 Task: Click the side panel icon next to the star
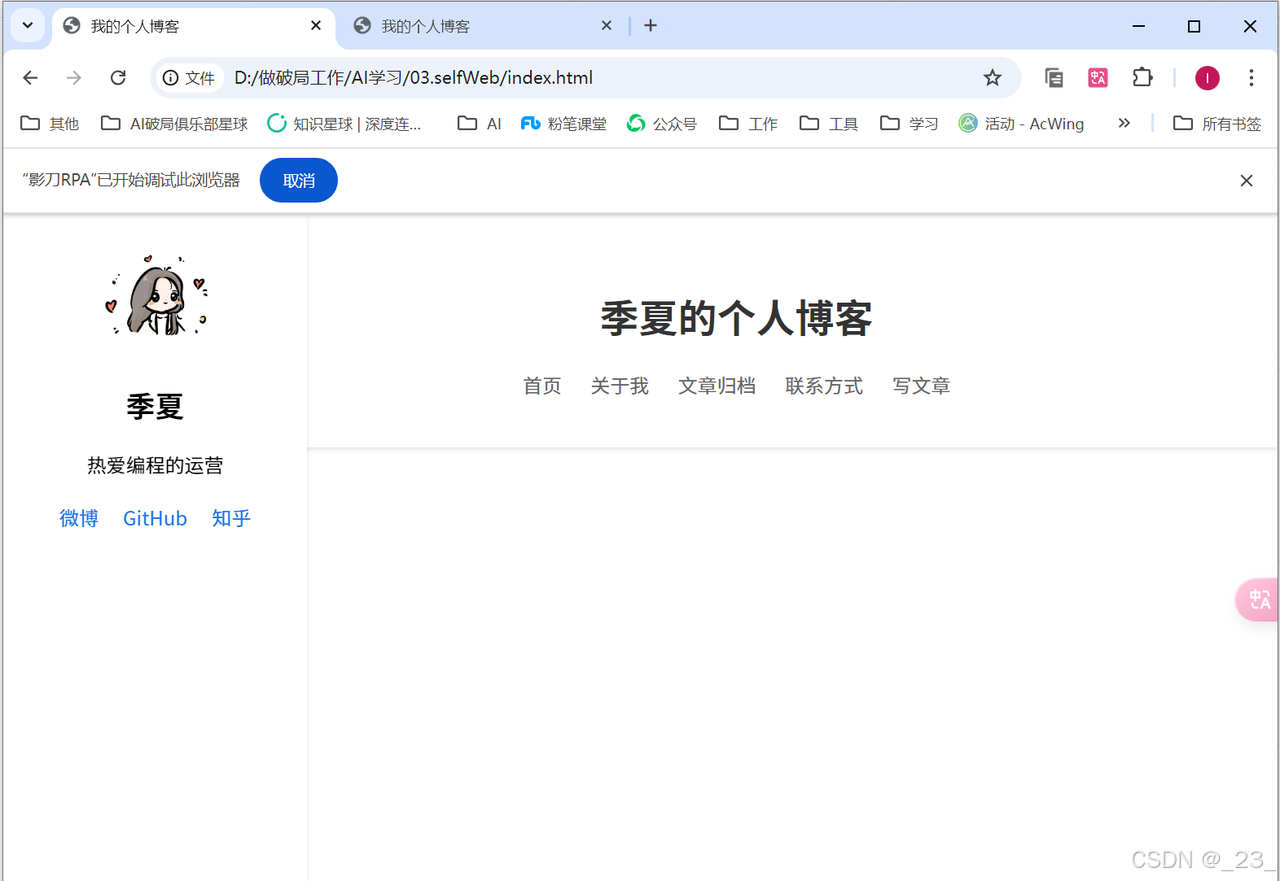pyautogui.click(x=1053, y=77)
